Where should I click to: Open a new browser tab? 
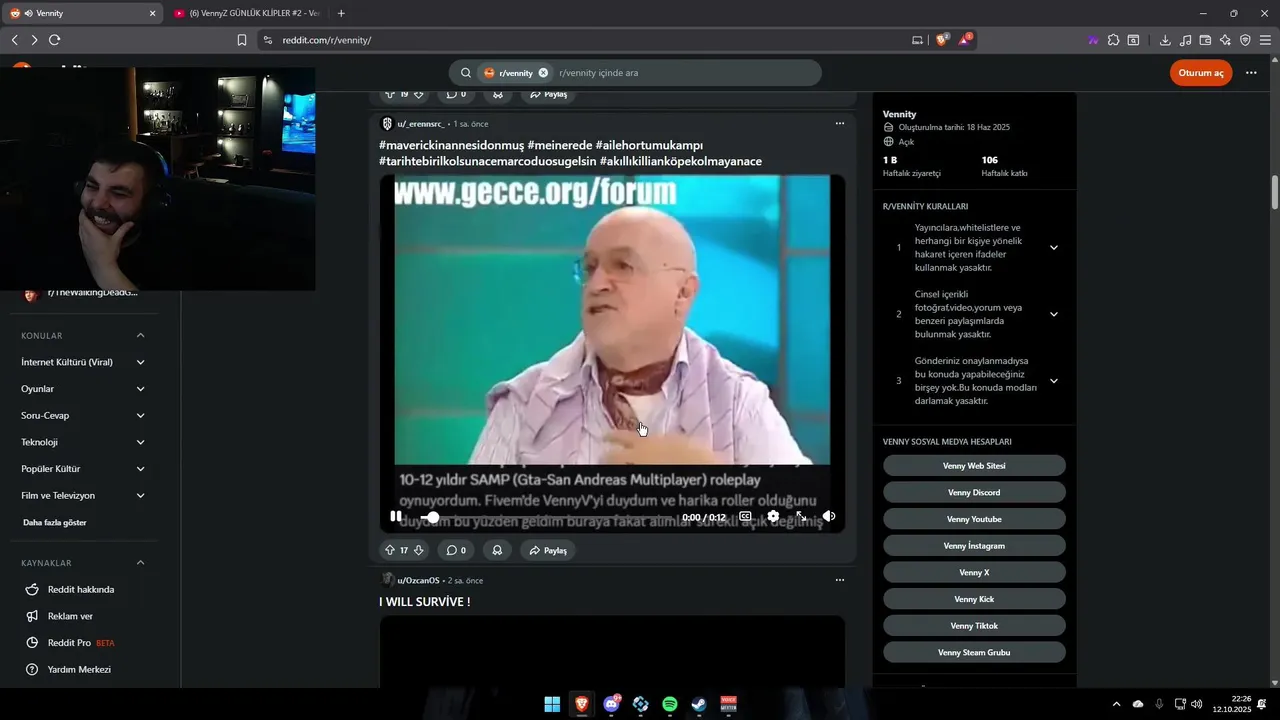click(x=341, y=13)
